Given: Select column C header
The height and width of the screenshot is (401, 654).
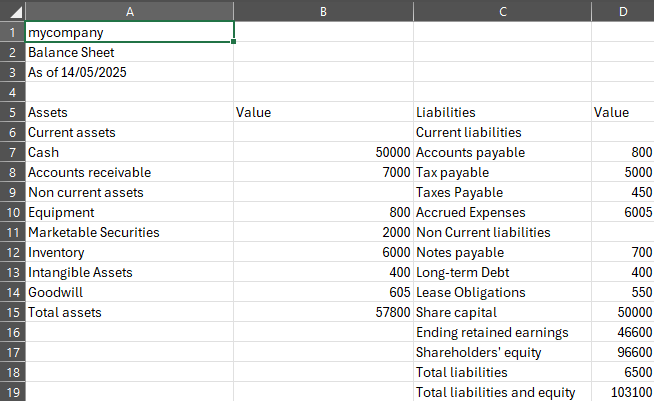Looking at the screenshot, I should (x=503, y=11).
